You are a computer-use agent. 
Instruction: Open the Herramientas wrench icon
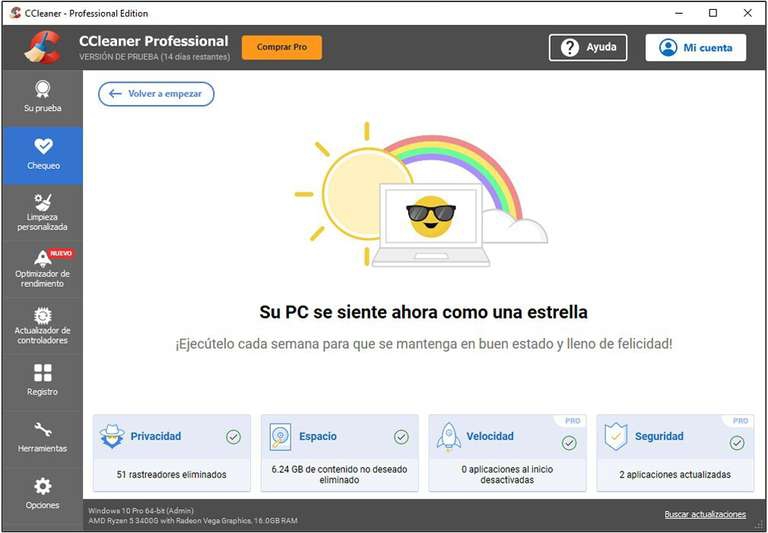[x=43, y=429]
